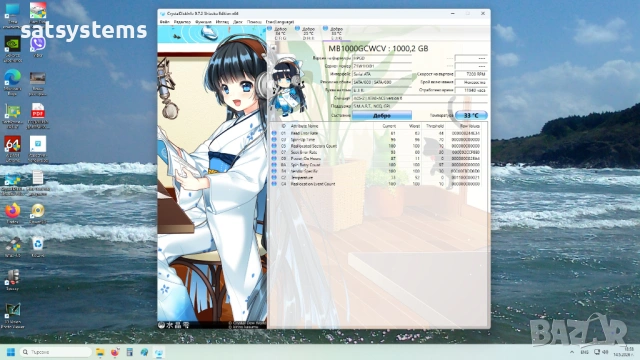Viewport: 640px width, 360px height.
Task: Click the 33 °C temperature button
Action: coord(471,116)
